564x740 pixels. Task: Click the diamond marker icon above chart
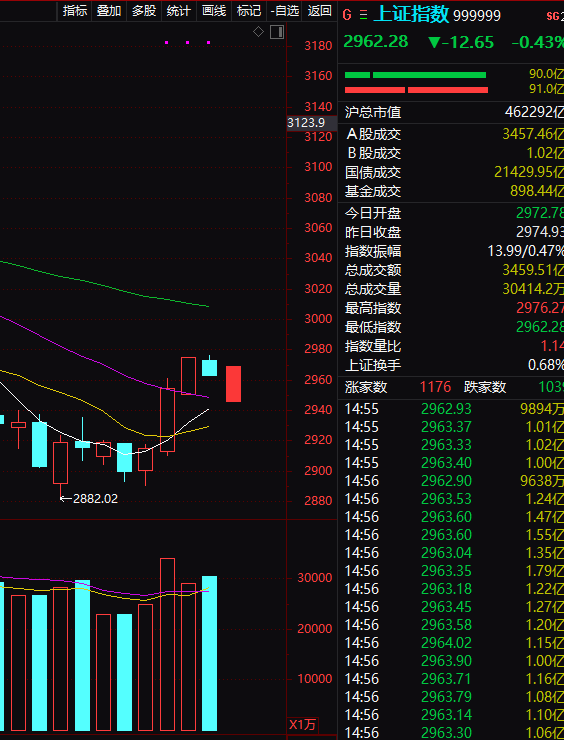(258, 32)
